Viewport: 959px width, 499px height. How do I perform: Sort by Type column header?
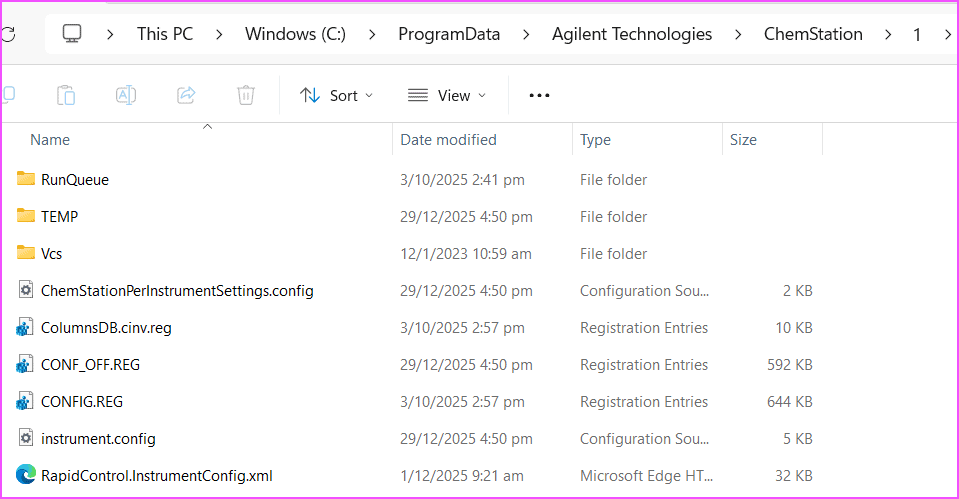pos(595,140)
